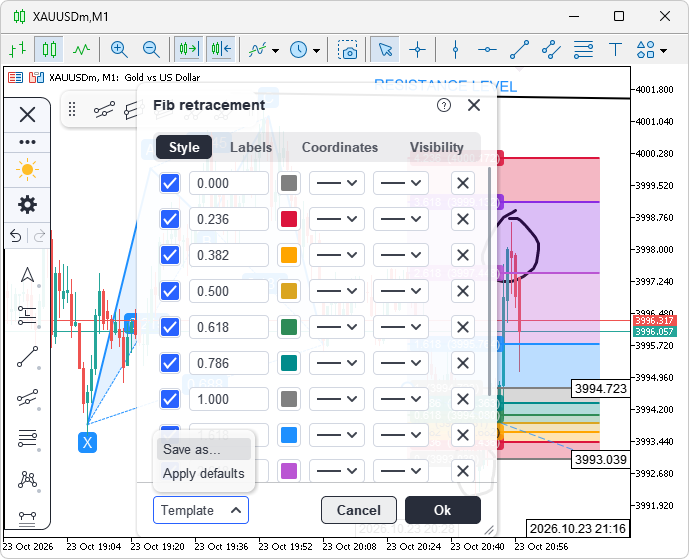Select the bar chart type icon
This screenshot has width=689, height=559.
tap(18, 50)
